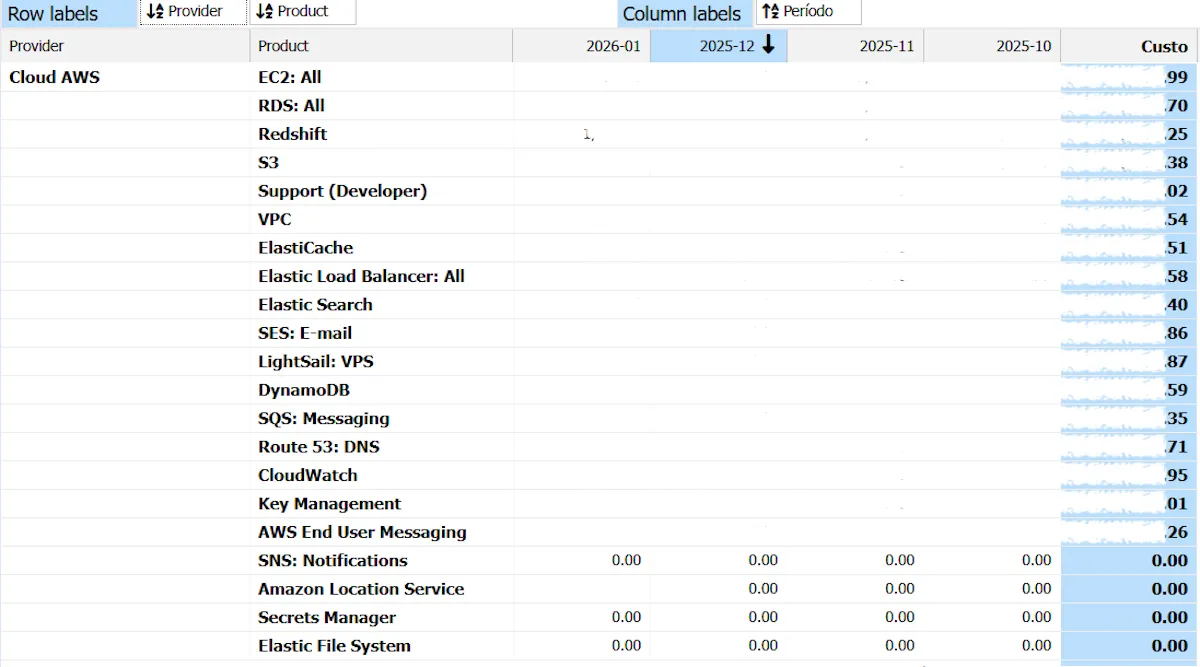Click the Product column header

382,46
